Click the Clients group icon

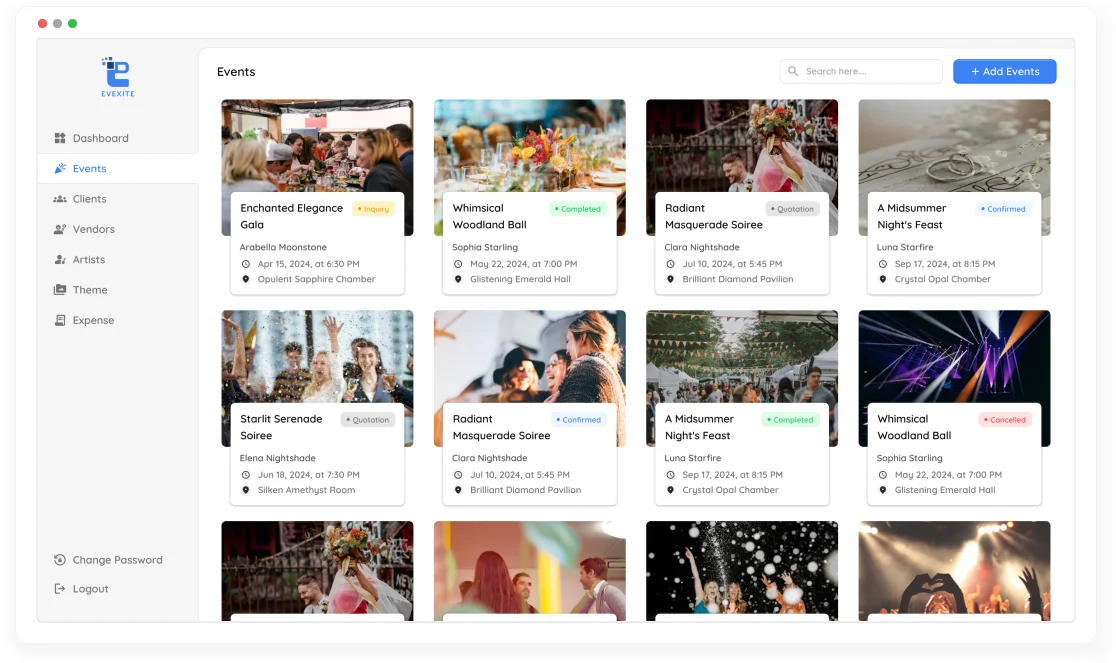click(x=60, y=199)
